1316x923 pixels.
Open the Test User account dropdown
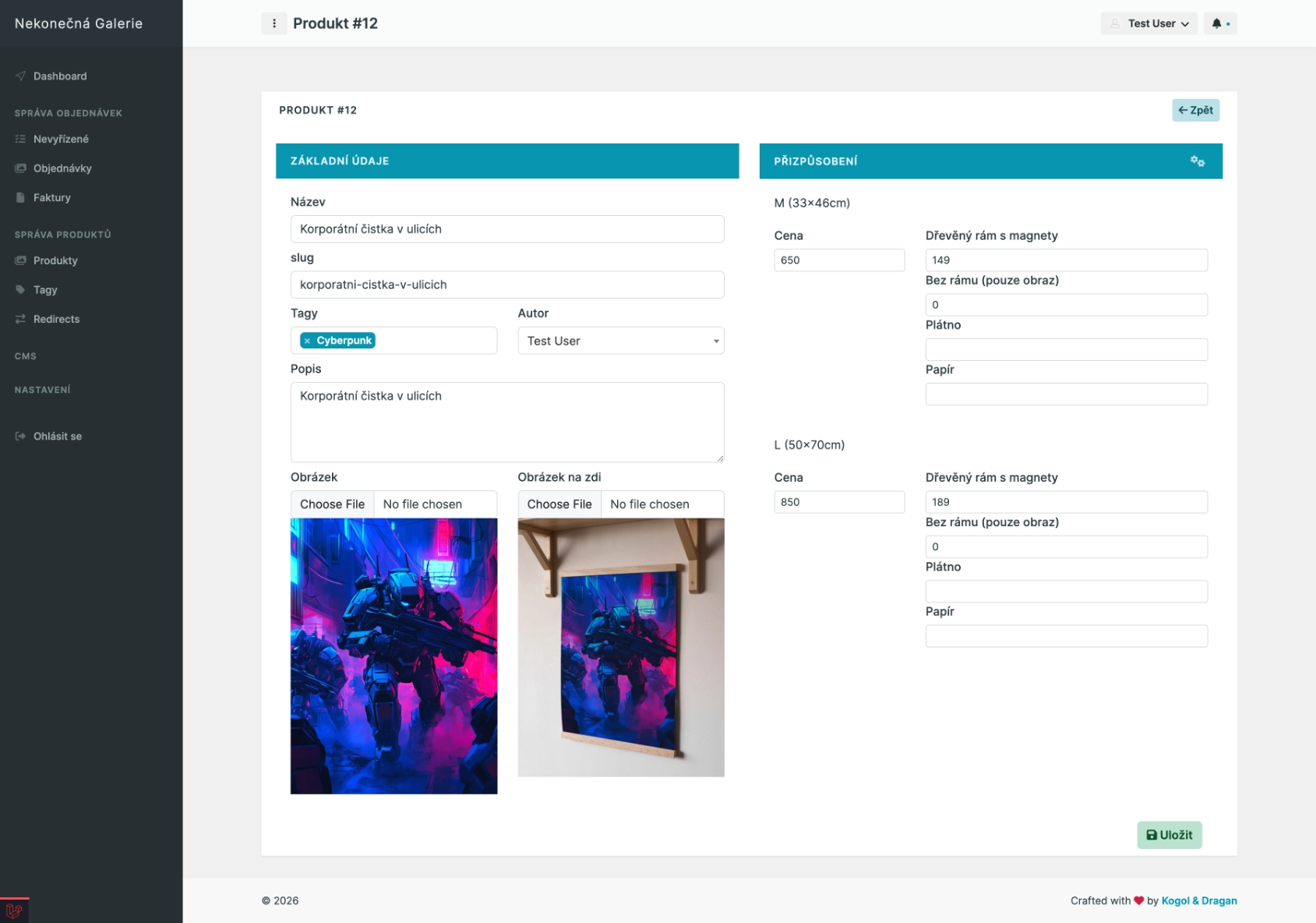coord(1149,23)
